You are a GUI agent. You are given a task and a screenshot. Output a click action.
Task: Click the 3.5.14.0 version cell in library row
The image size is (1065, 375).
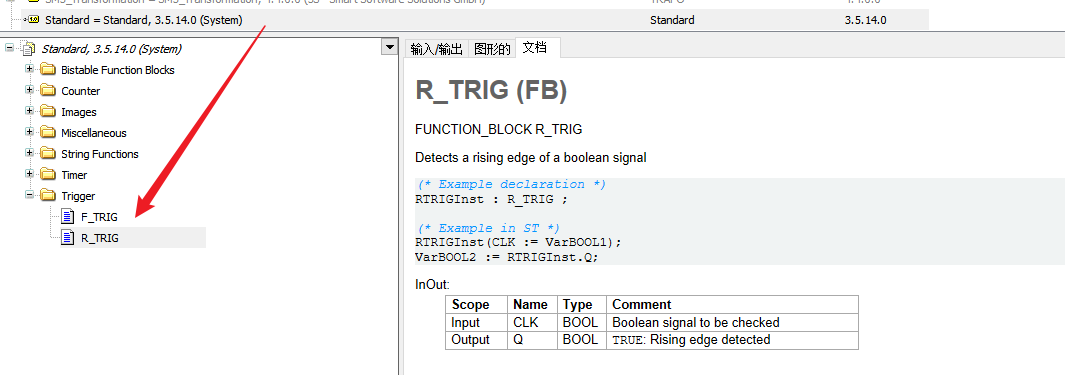click(865, 20)
